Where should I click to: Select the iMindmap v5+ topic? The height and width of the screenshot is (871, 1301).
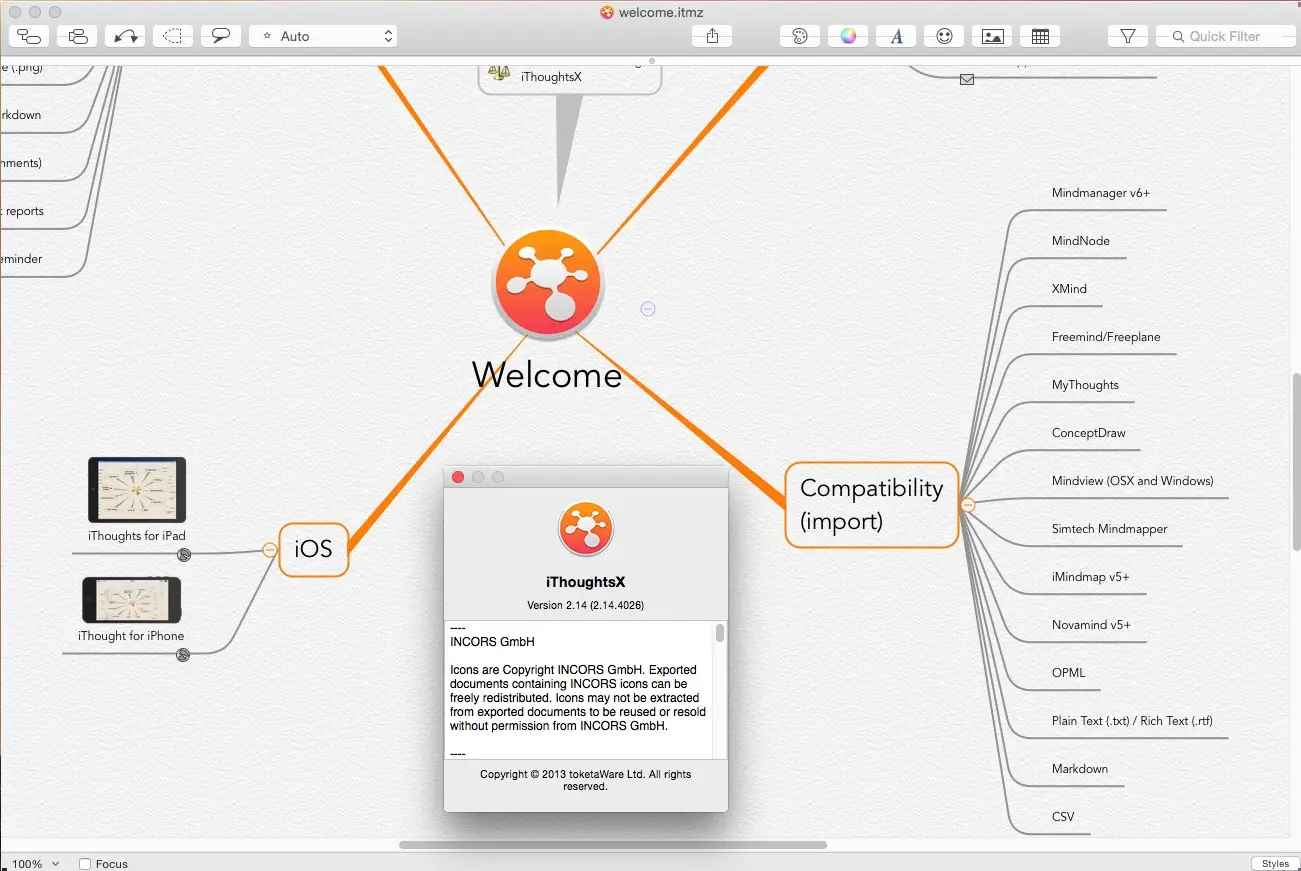1091,577
